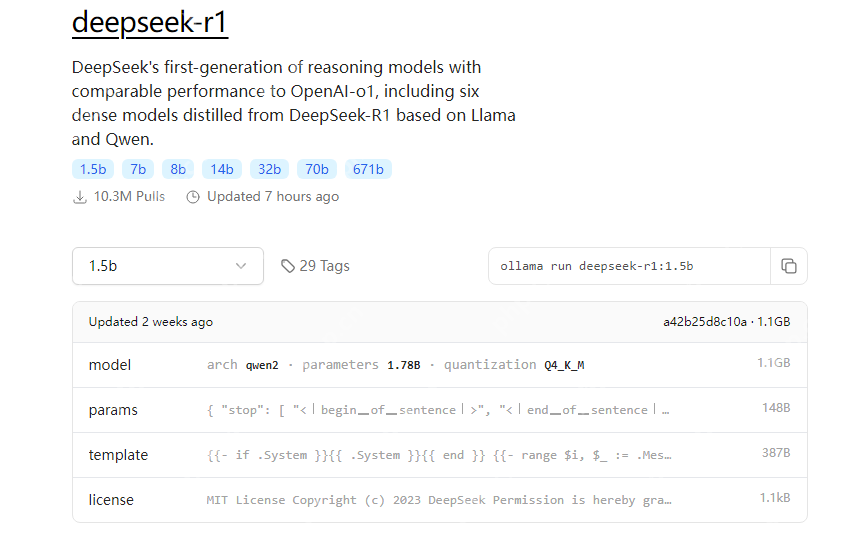Pick the 14b size tag

tap(222, 170)
